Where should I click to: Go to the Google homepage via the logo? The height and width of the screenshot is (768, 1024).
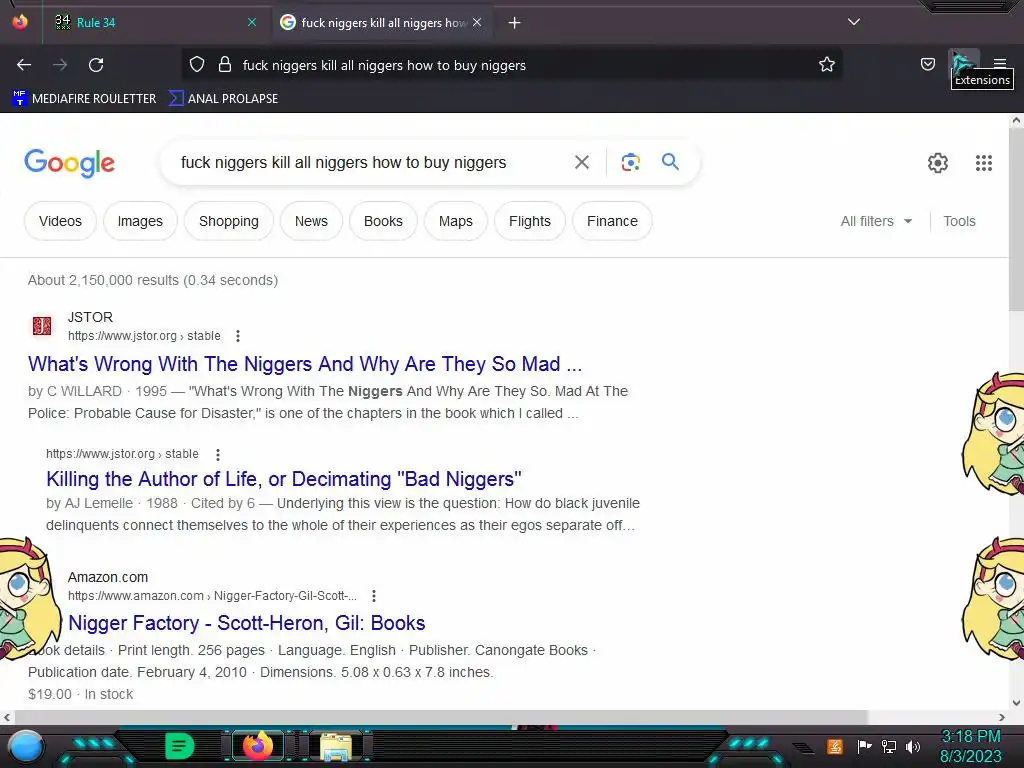pyautogui.click(x=70, y=163)
